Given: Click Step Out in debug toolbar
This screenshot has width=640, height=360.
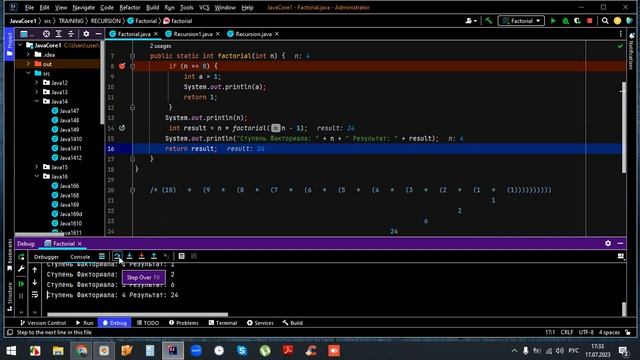Looking at the screenshot, I should tap(154, 256).
